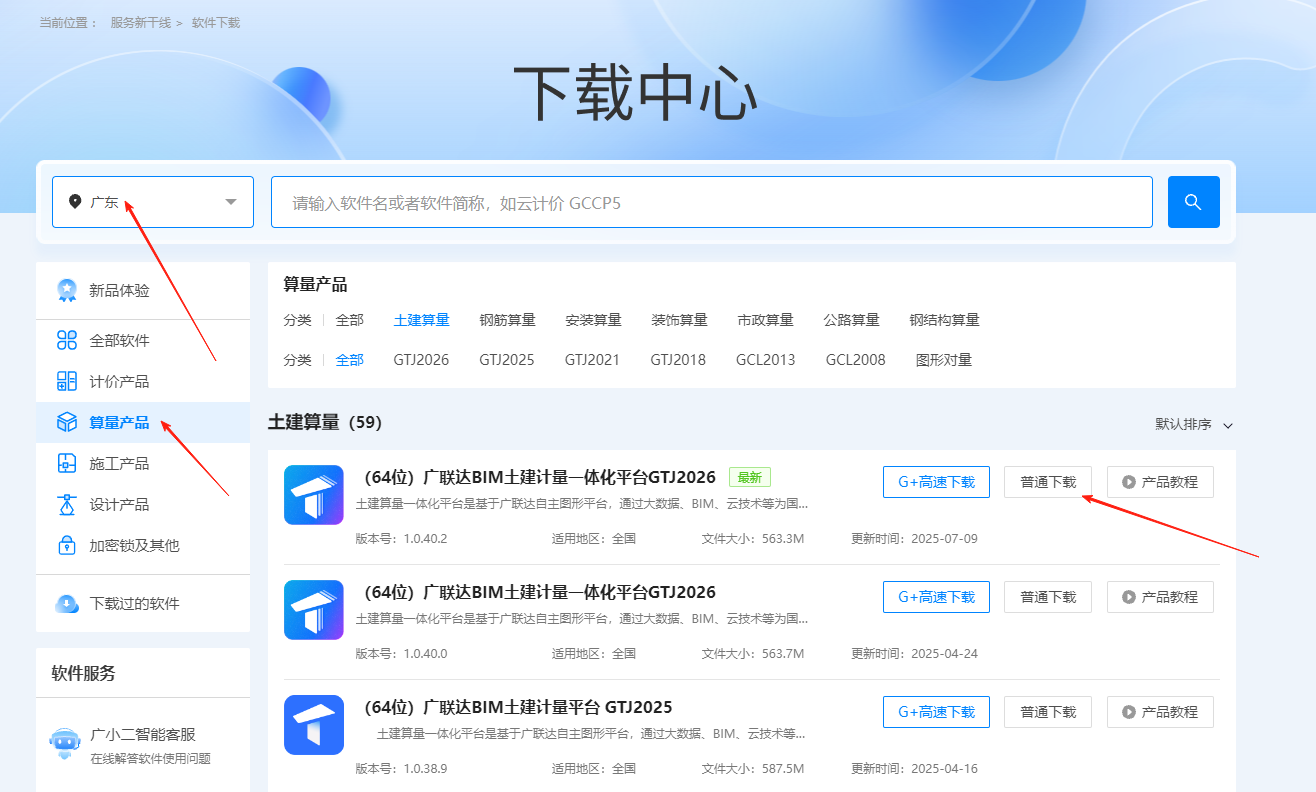
Task: Click the 广小二智能客服 robot icon
Action: [x=65, y=744]
